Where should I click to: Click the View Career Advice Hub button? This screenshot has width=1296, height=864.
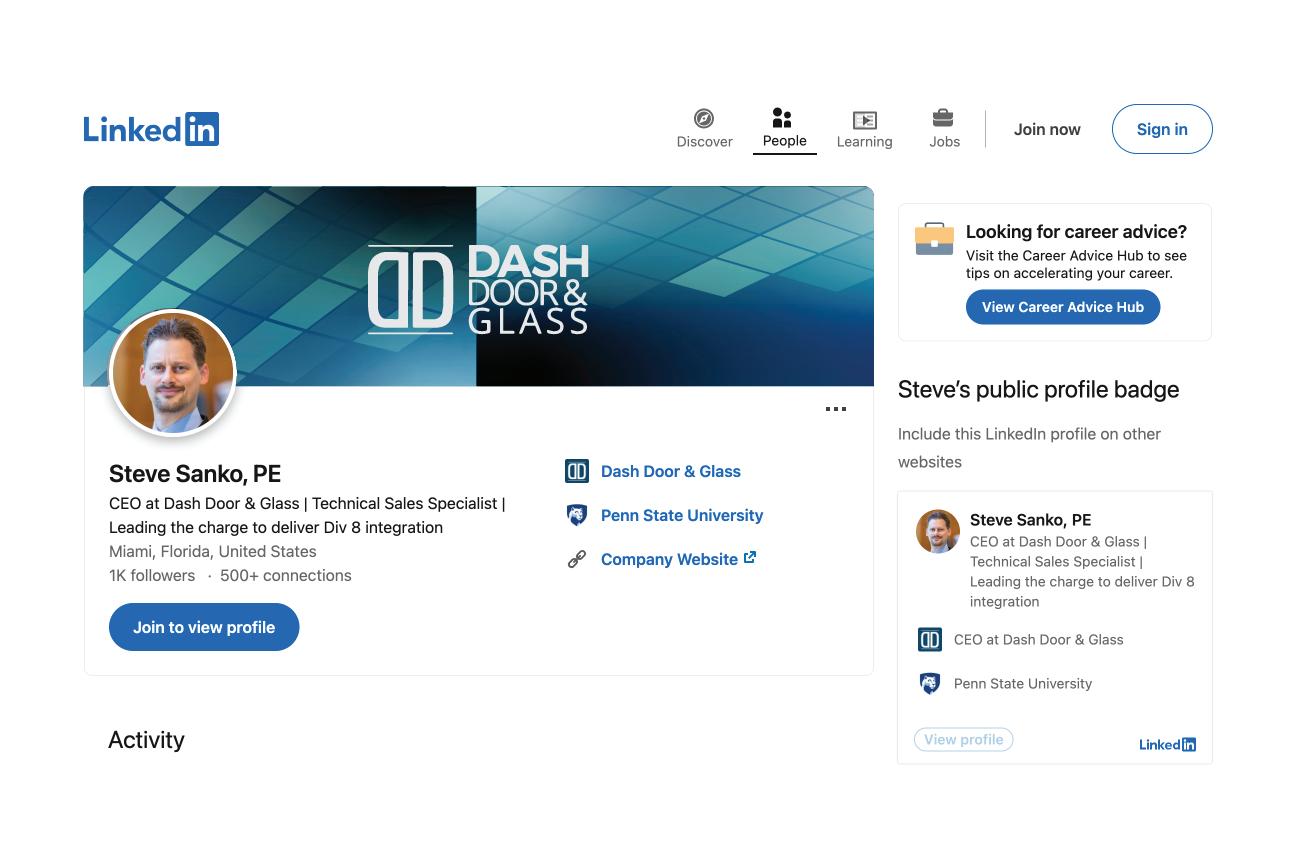pos(1063,307)
